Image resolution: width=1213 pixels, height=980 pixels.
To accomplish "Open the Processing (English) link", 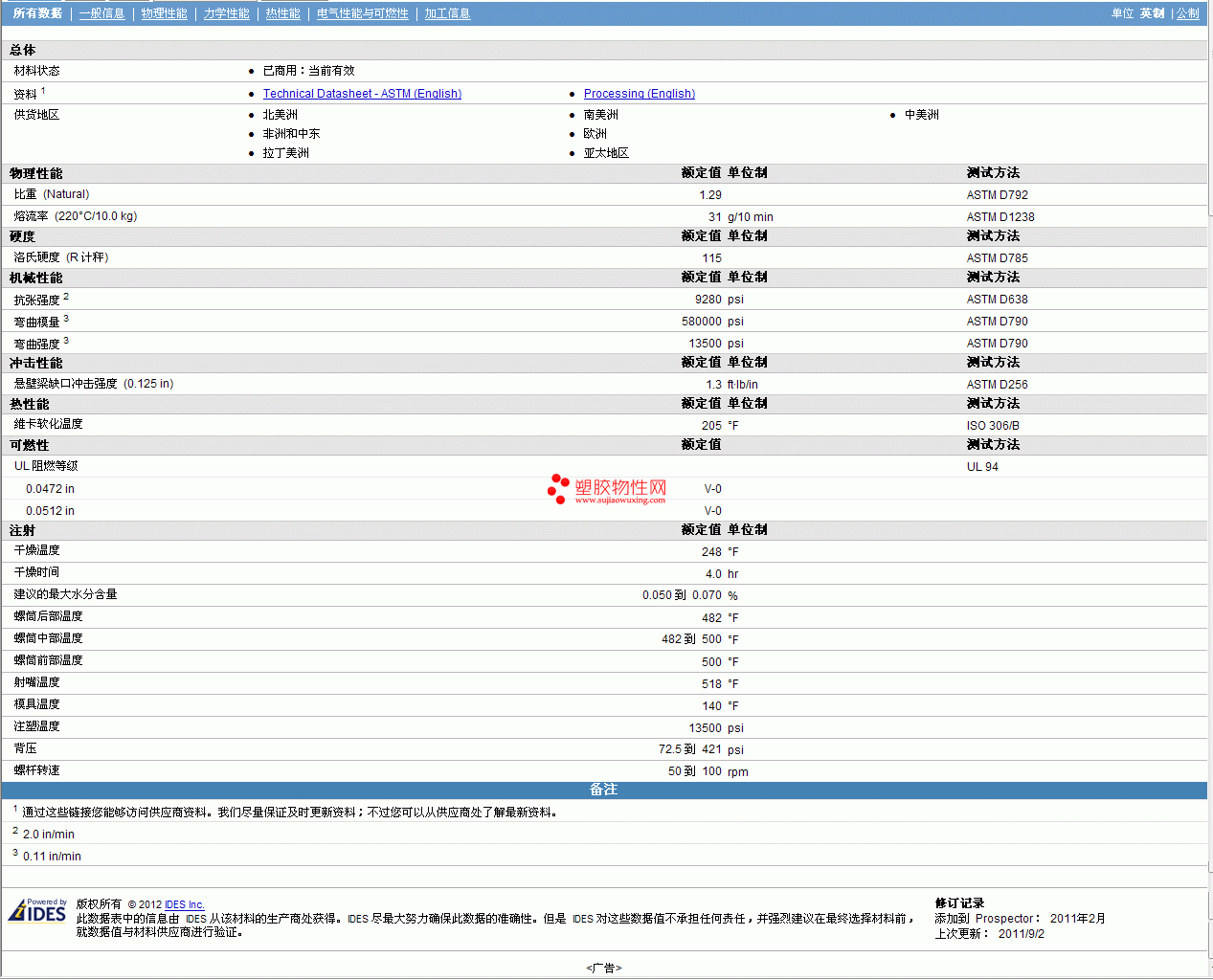I will click(x=639, y=94).
